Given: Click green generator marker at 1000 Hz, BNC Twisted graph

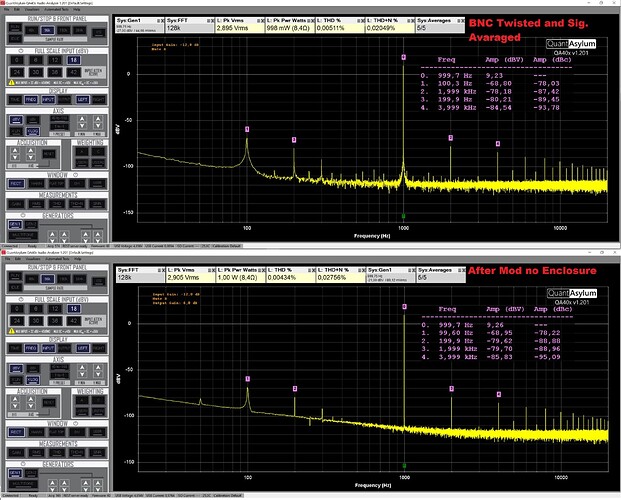Looking at the screenshot, I should pyautogui.click(x=404, y=216).
